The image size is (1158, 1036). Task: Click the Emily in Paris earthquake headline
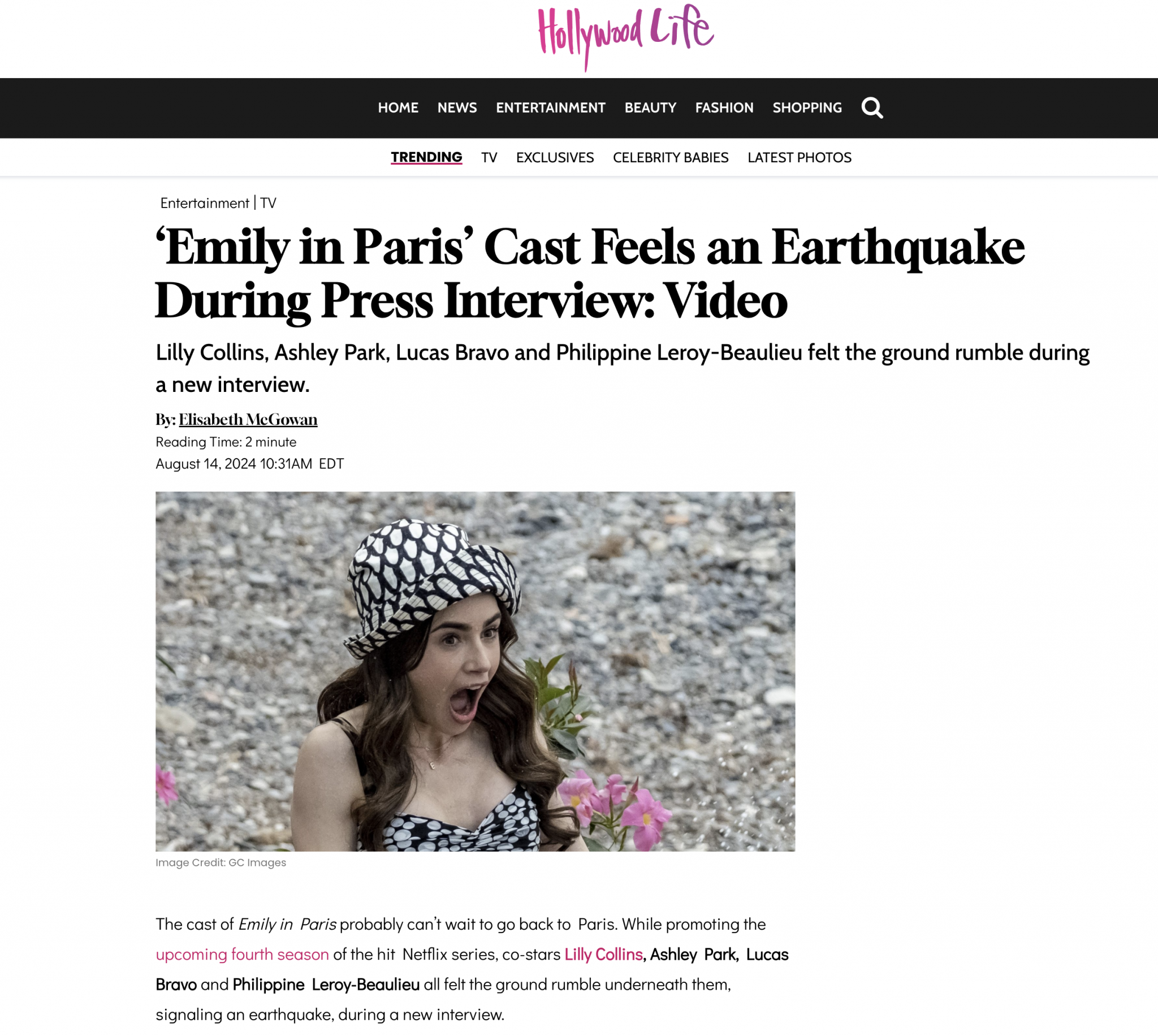coord(589,274)
